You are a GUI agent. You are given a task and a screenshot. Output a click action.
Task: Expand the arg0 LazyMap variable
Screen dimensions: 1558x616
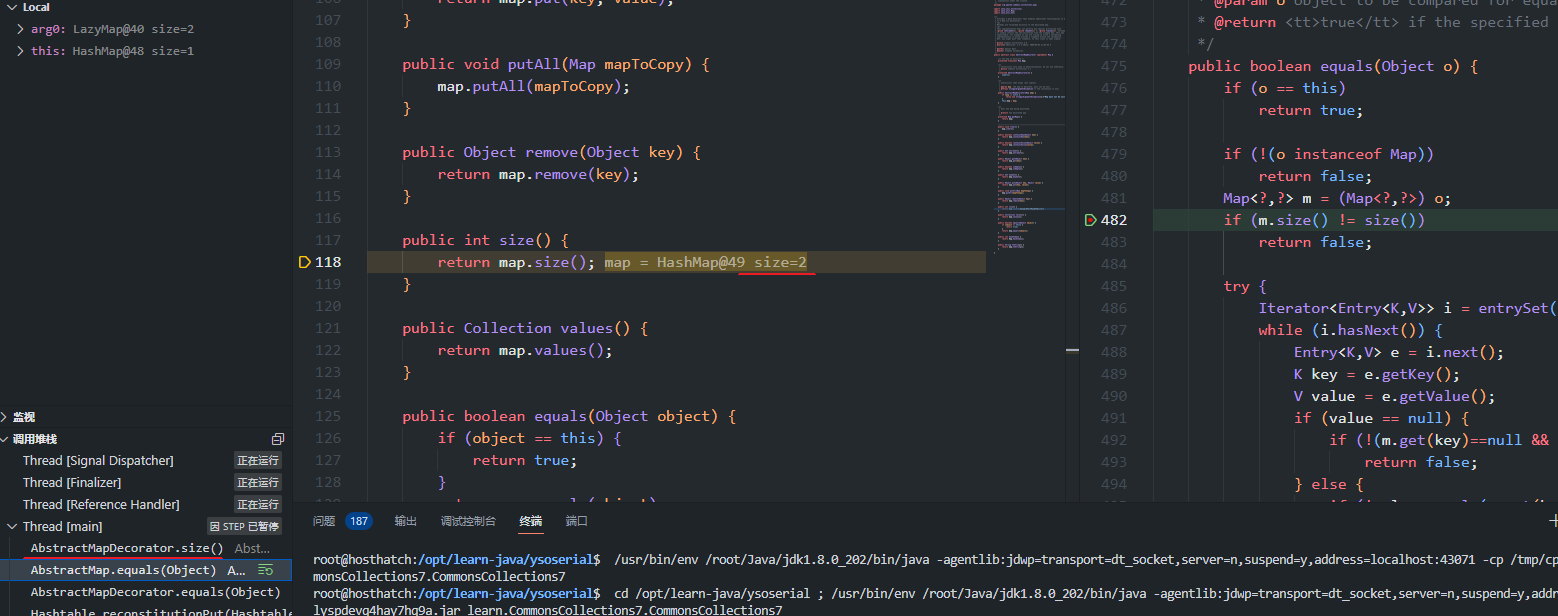pyautogui.click(x=22, y=29)
